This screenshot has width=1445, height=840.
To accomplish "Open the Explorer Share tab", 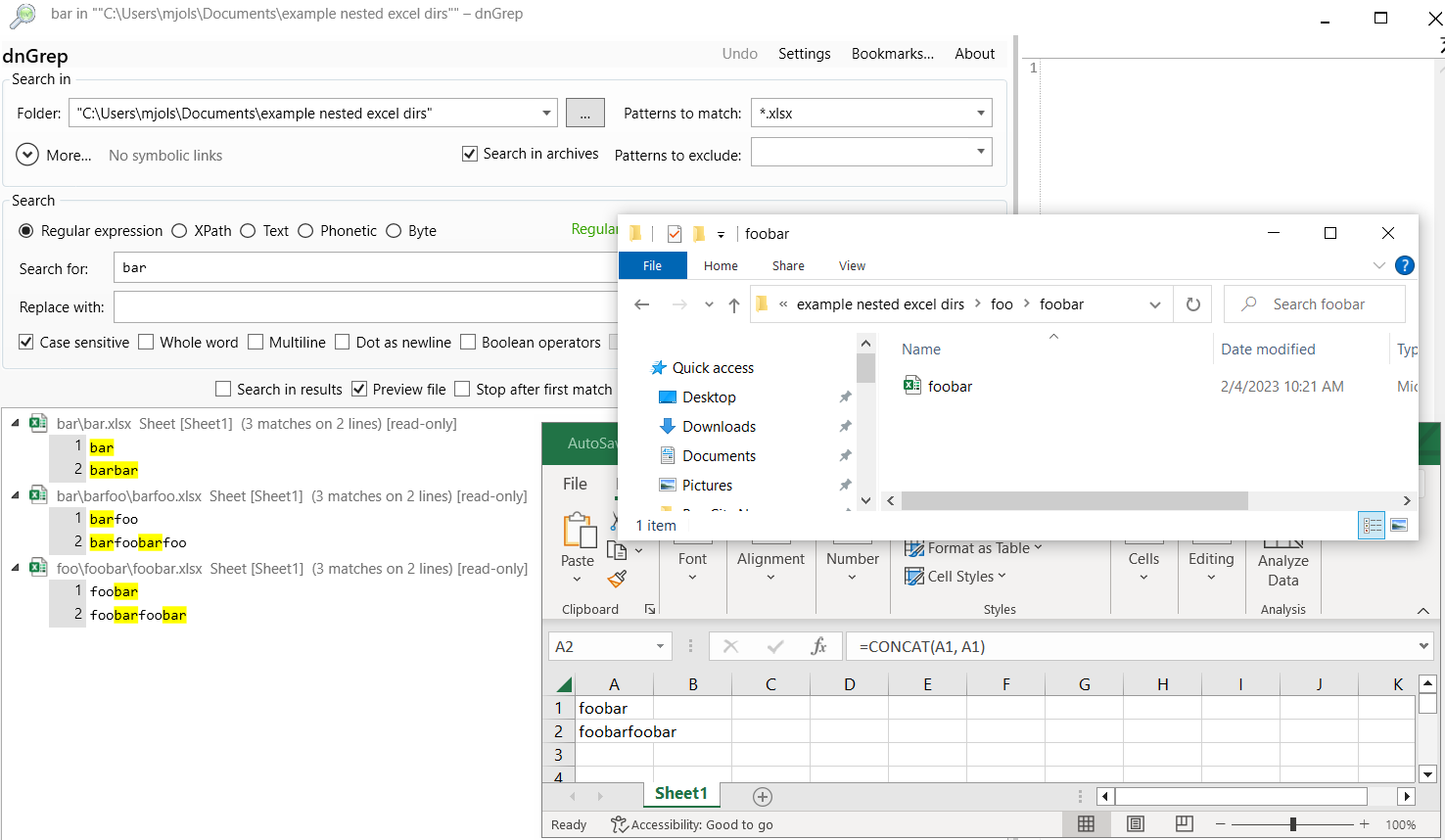I will [788, 265].
